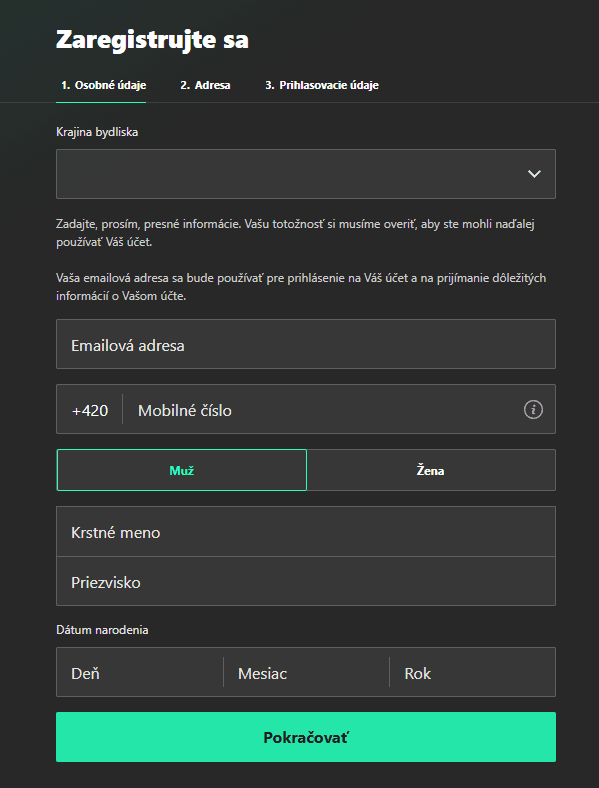599x788 pixels.
Task: Click the Krajina bydliska label
Action: pyautogui.click(x=97, y=132)
